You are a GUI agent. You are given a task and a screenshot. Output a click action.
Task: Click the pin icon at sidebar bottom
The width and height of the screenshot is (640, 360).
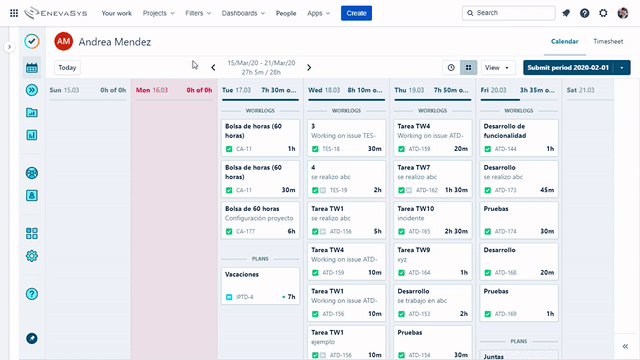[x=32, y=338]
